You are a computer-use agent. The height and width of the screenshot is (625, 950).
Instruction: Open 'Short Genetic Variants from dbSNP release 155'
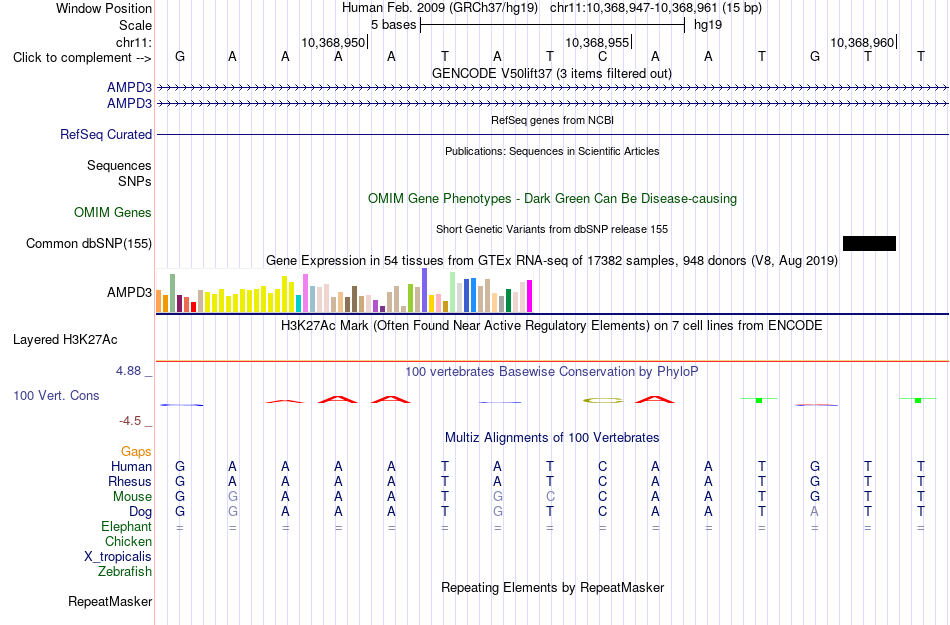pyautogui.click(x=551, y=229)
